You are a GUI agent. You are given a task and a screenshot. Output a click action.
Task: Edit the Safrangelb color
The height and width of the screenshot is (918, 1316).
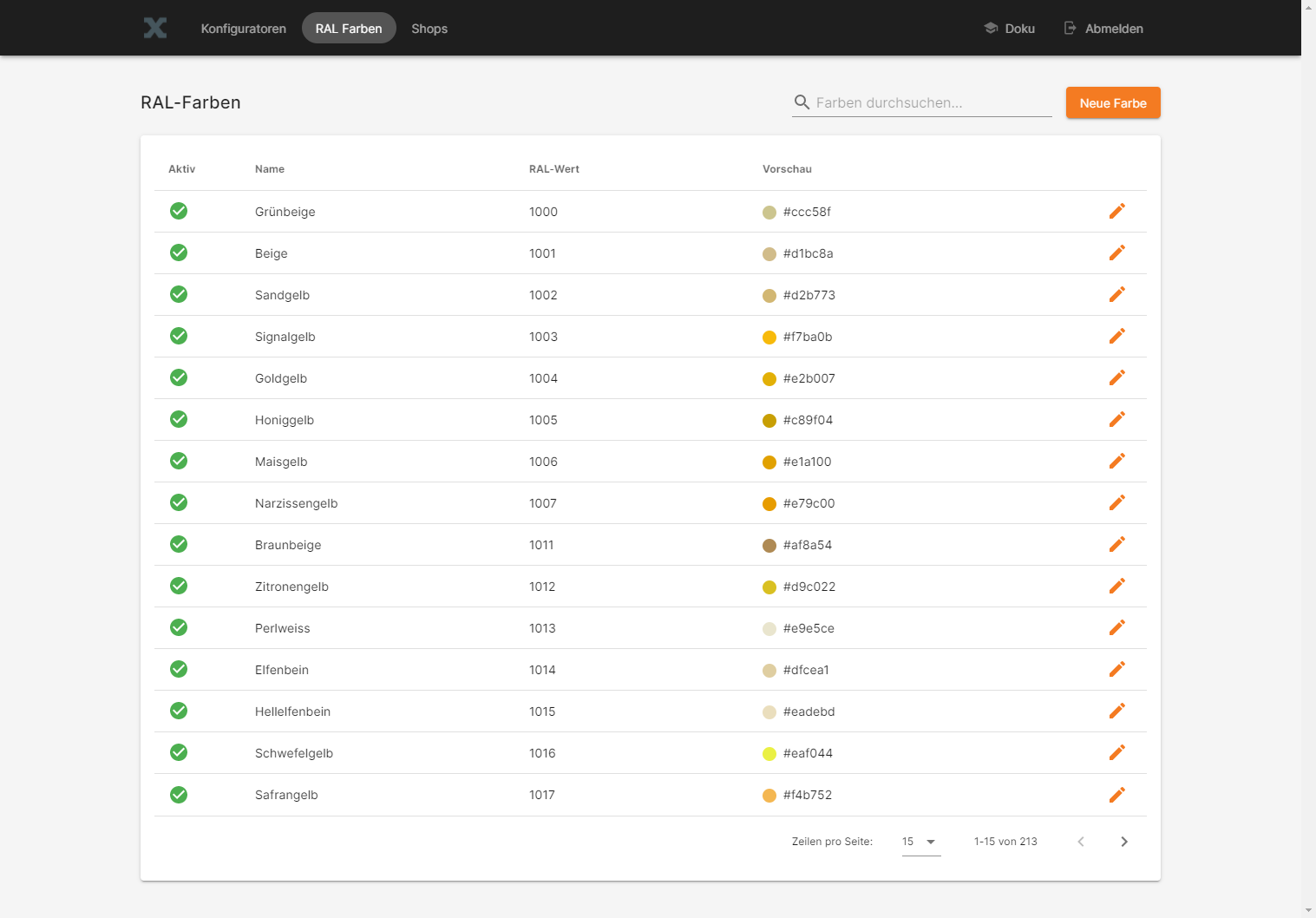tap(1116, 795)
